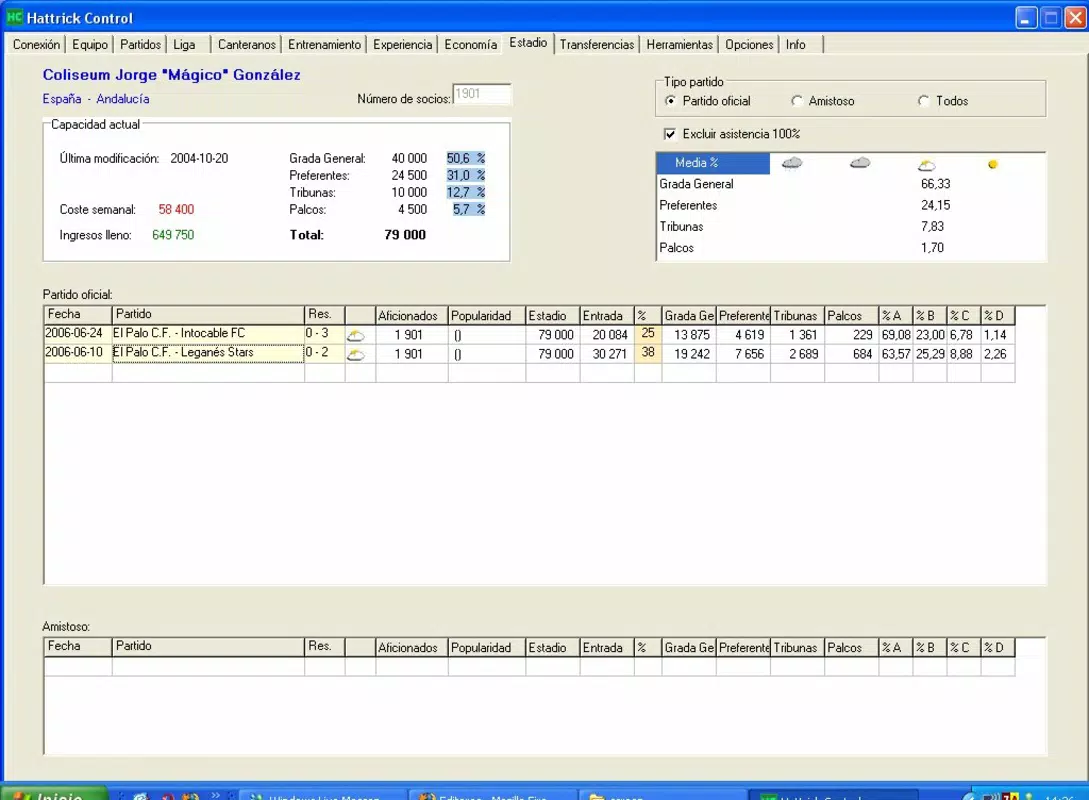Switch to the Transferencias tab
Screen dimensions: 1089x800
tap(597, 44)
